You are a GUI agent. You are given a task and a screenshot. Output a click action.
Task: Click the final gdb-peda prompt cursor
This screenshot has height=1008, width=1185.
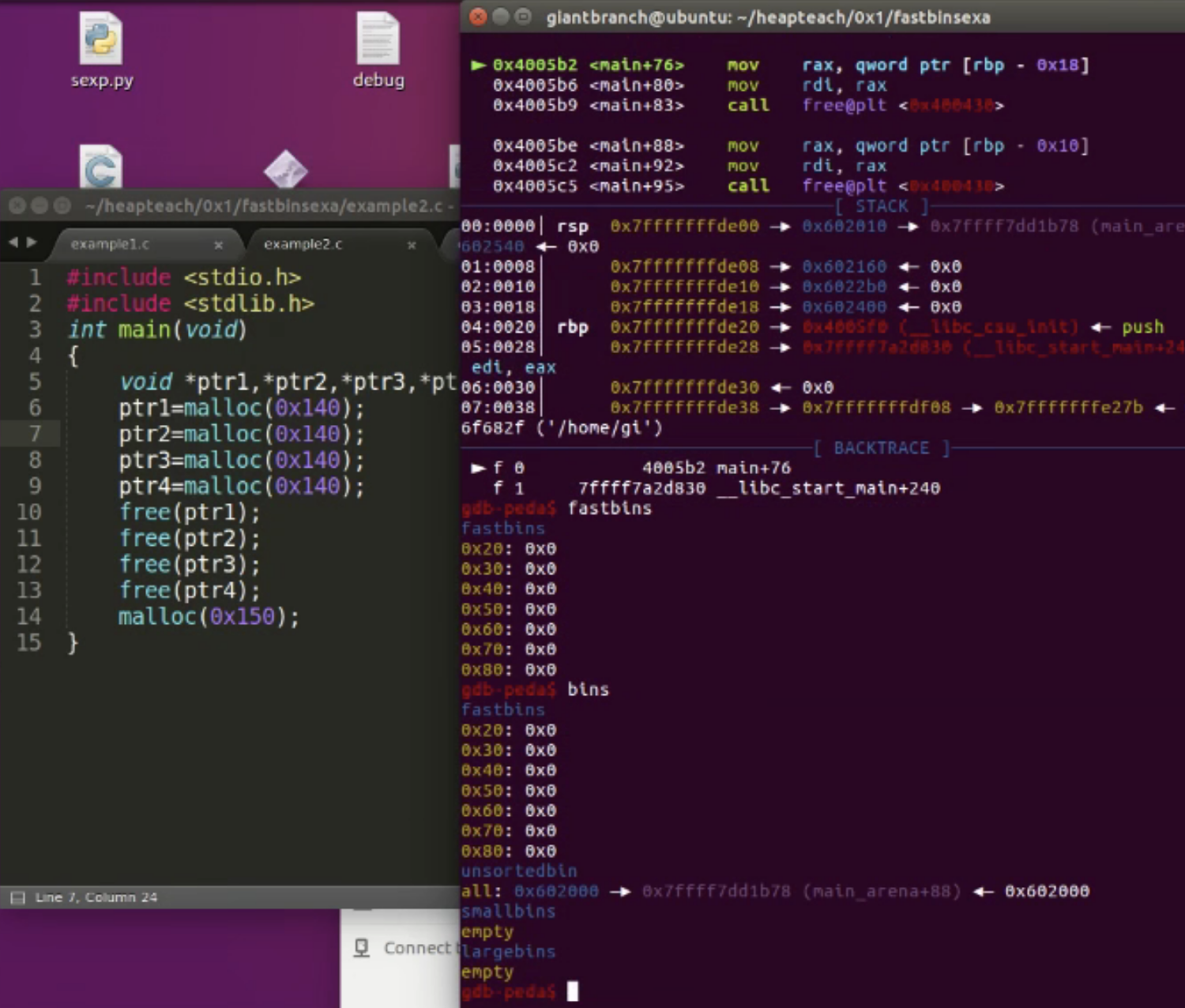(573, 991)
